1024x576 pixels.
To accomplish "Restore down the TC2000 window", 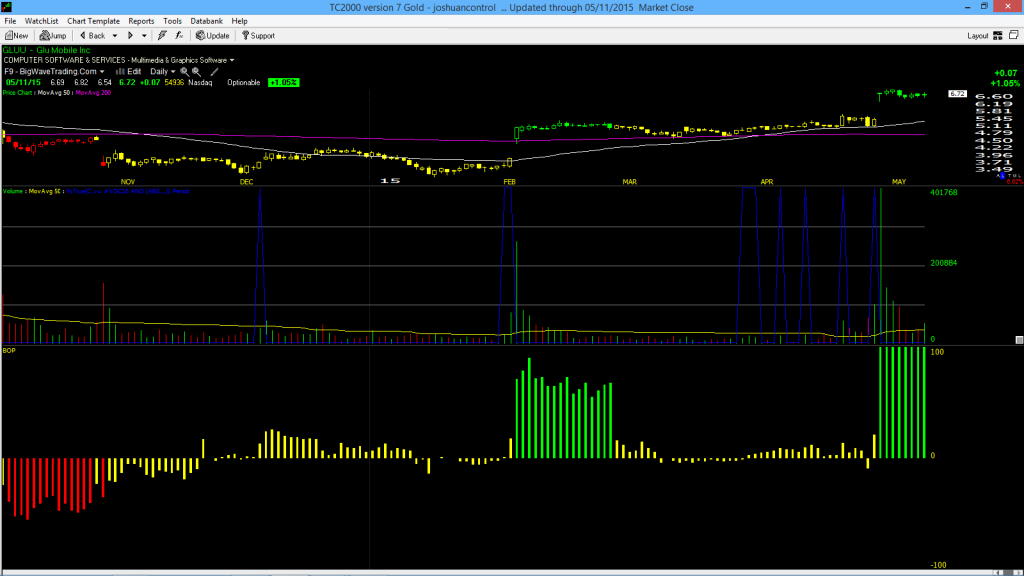I will 984,7.
